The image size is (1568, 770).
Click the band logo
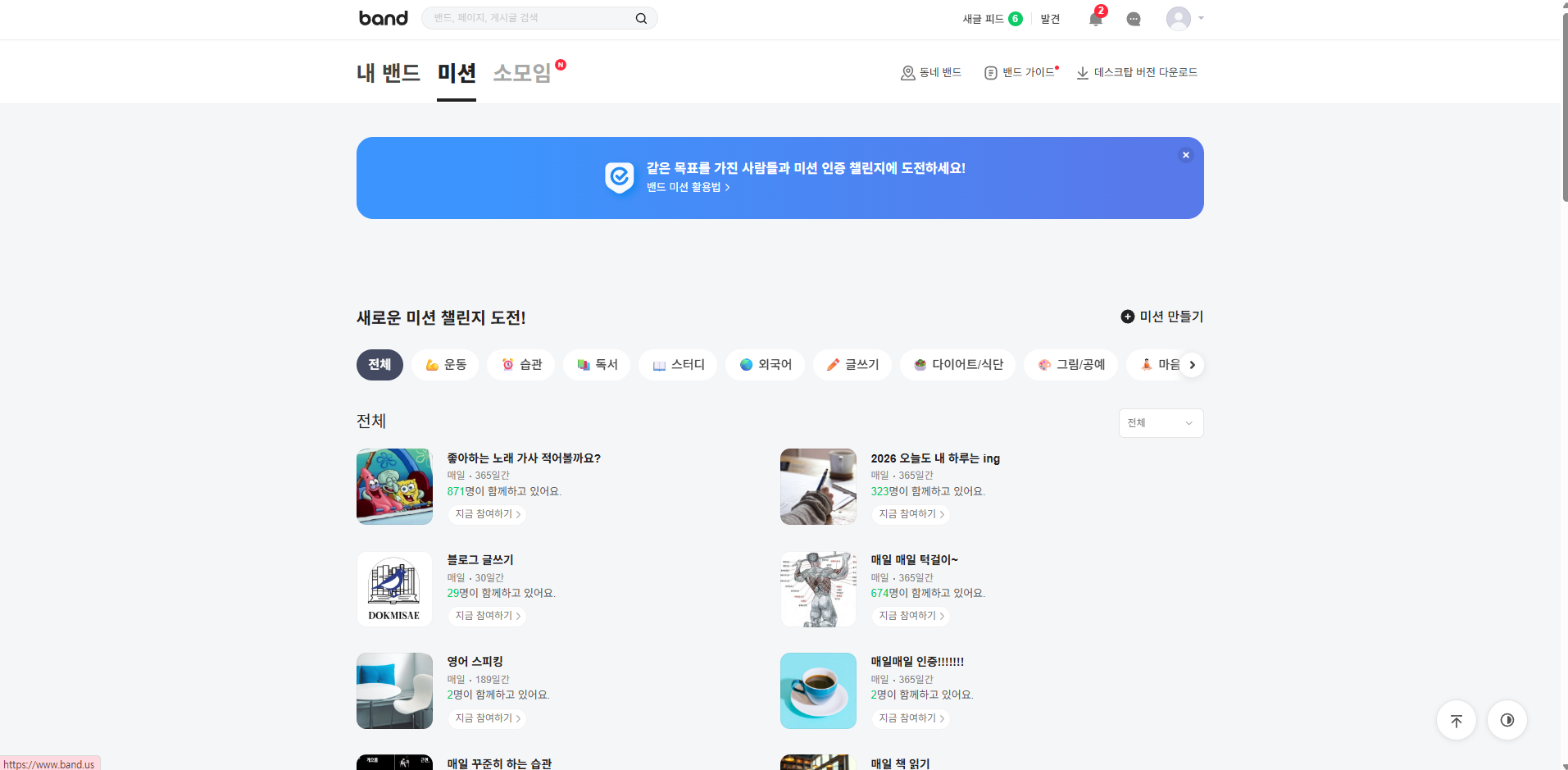[383, 18]
